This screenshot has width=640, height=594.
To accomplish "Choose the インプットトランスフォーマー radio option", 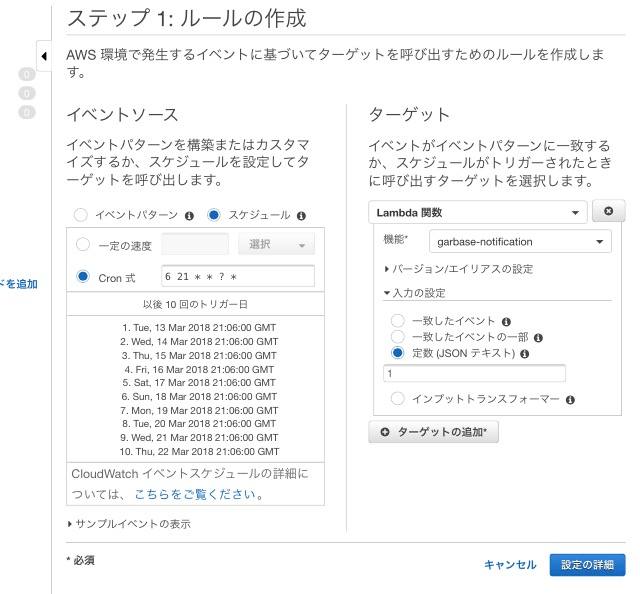I will pyautogui.click(x=397, y=399).
